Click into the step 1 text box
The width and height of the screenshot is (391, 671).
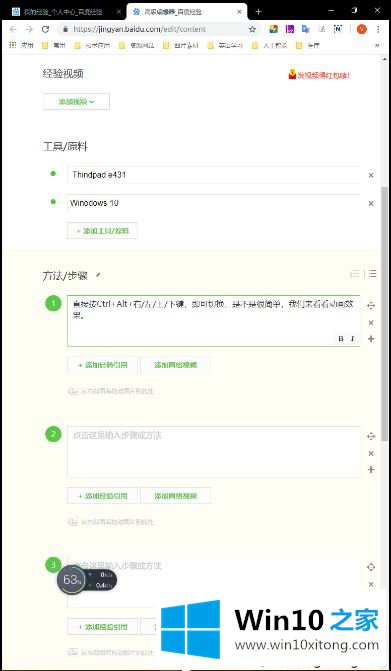(x=213, y=321)
